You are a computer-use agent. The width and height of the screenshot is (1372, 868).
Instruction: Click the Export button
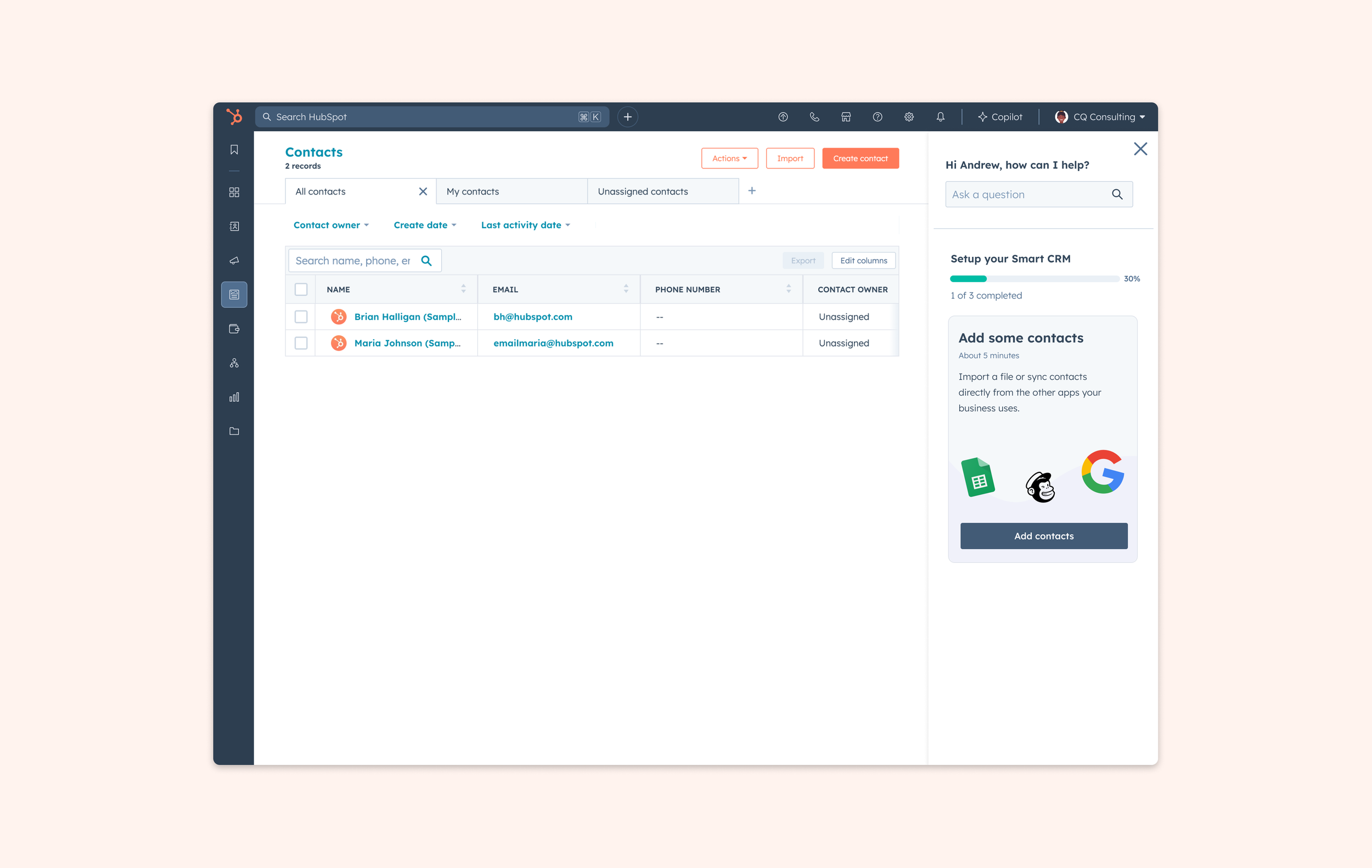click(803, 260)
